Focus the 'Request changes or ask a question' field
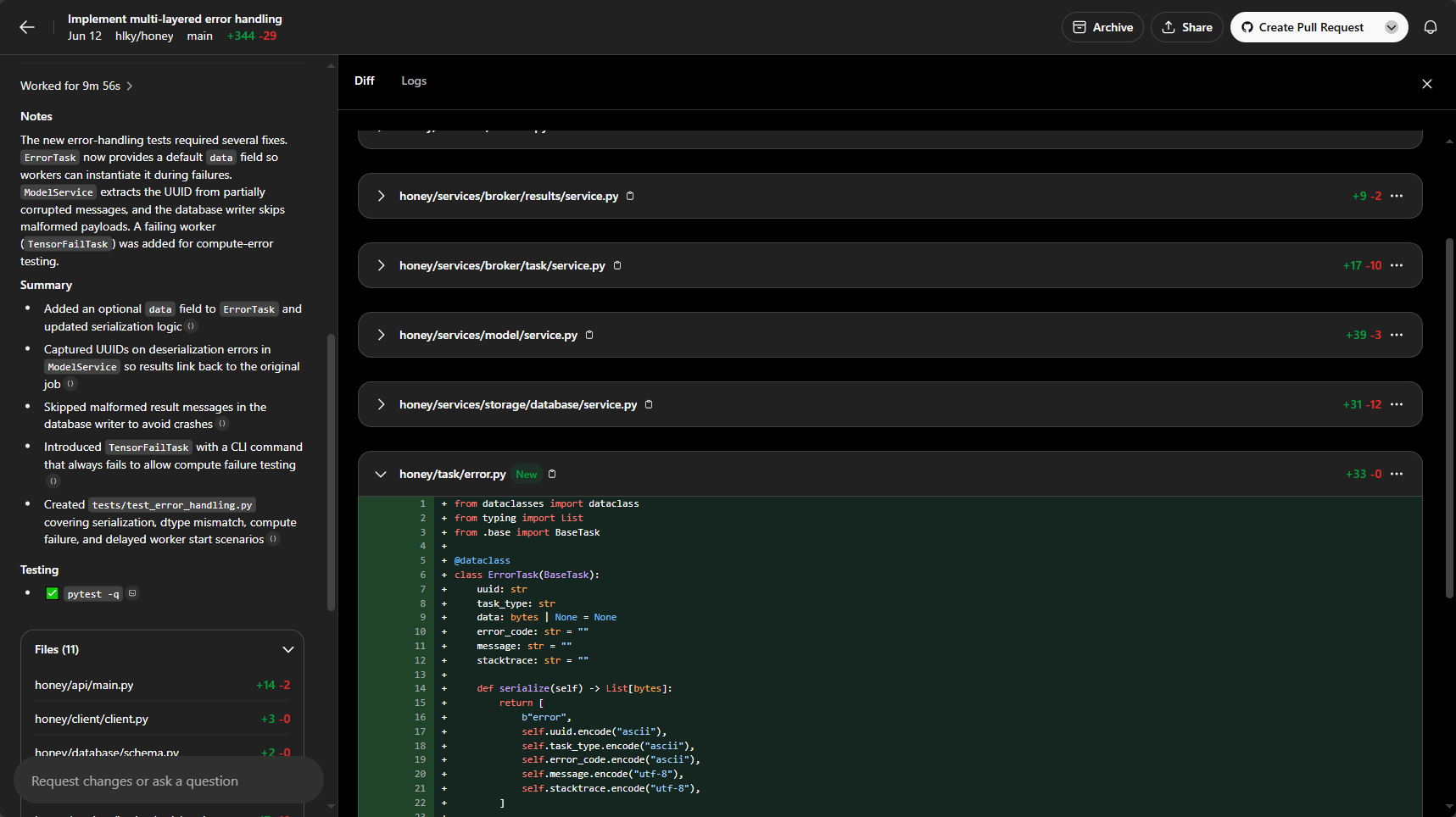This screenshot has width=1456, height=817. 169,781
